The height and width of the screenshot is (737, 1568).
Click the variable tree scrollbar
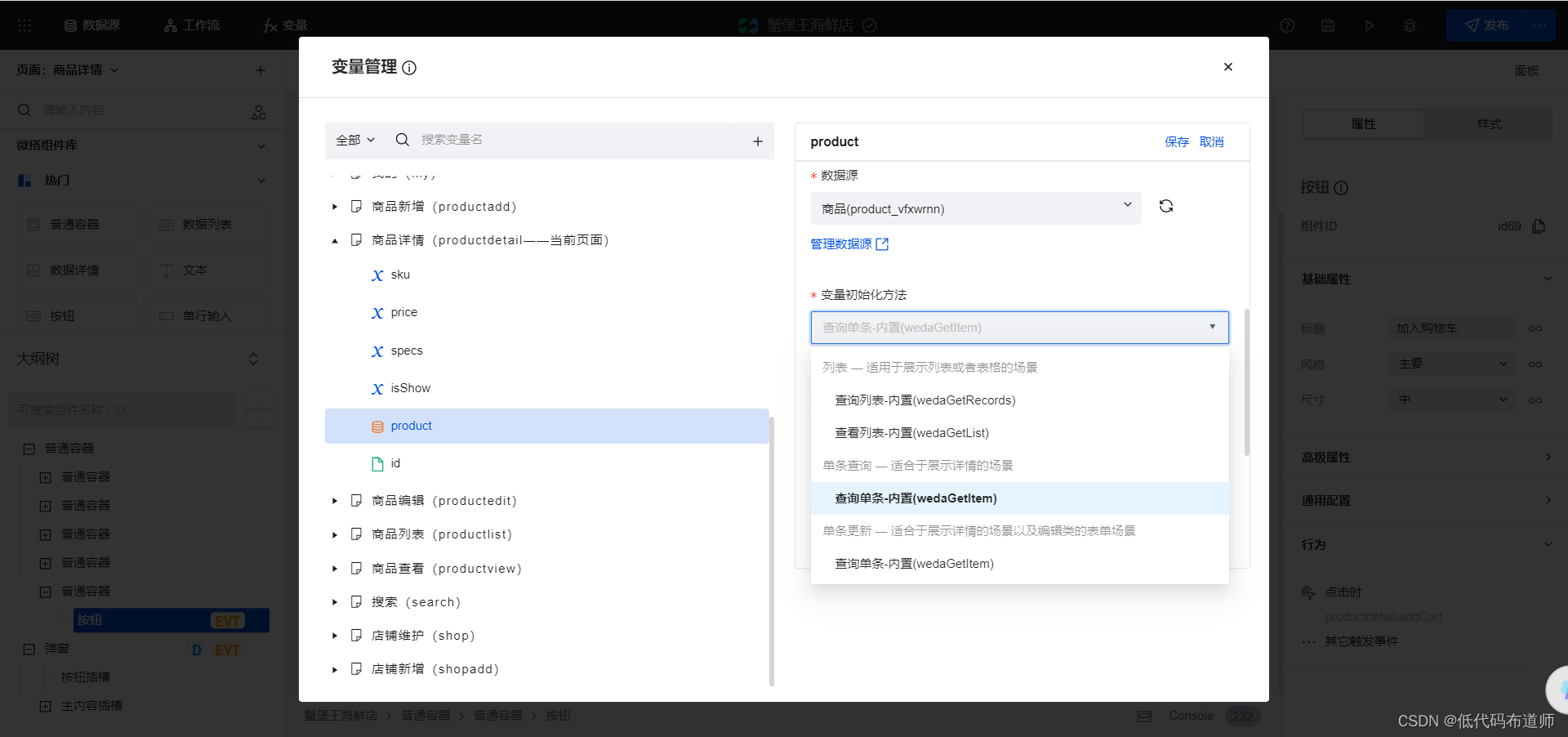772,552
